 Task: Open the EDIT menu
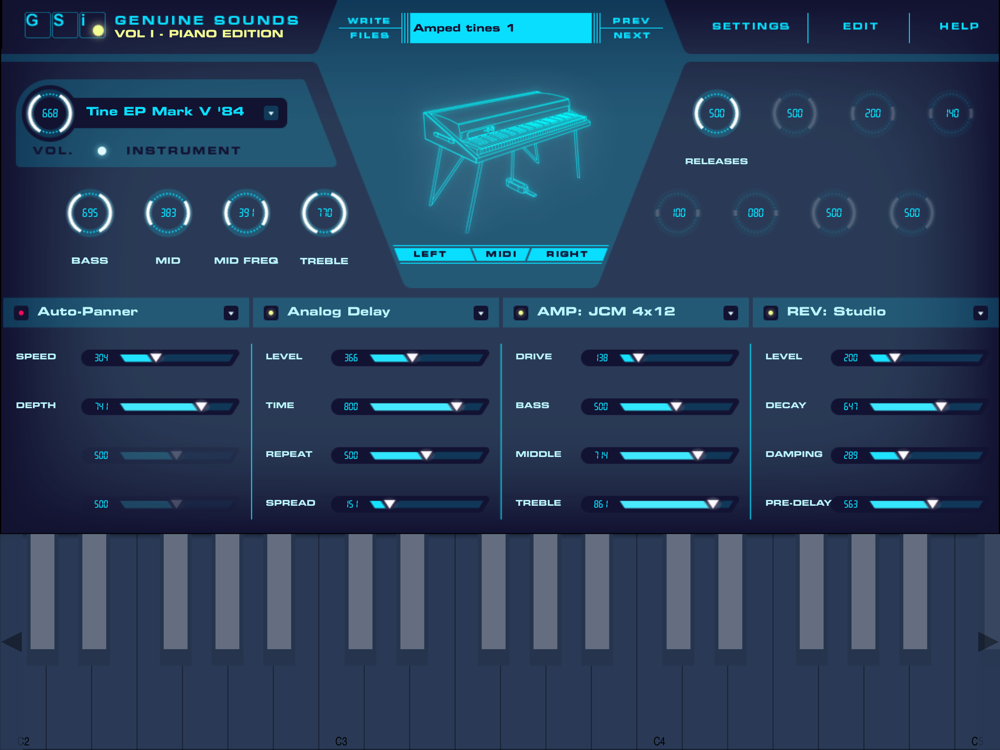click(x=860, y=26)
